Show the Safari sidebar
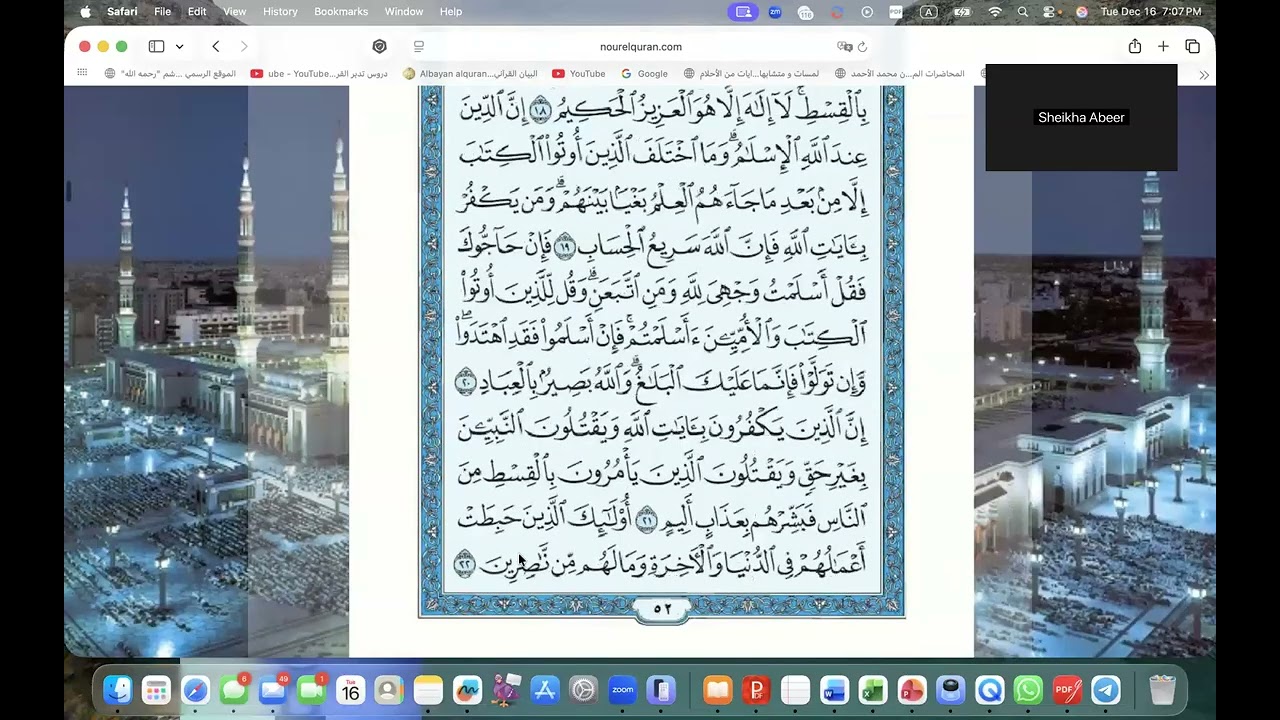The width and height of the screenshot is (1280, 720). (x=156, y=46)
